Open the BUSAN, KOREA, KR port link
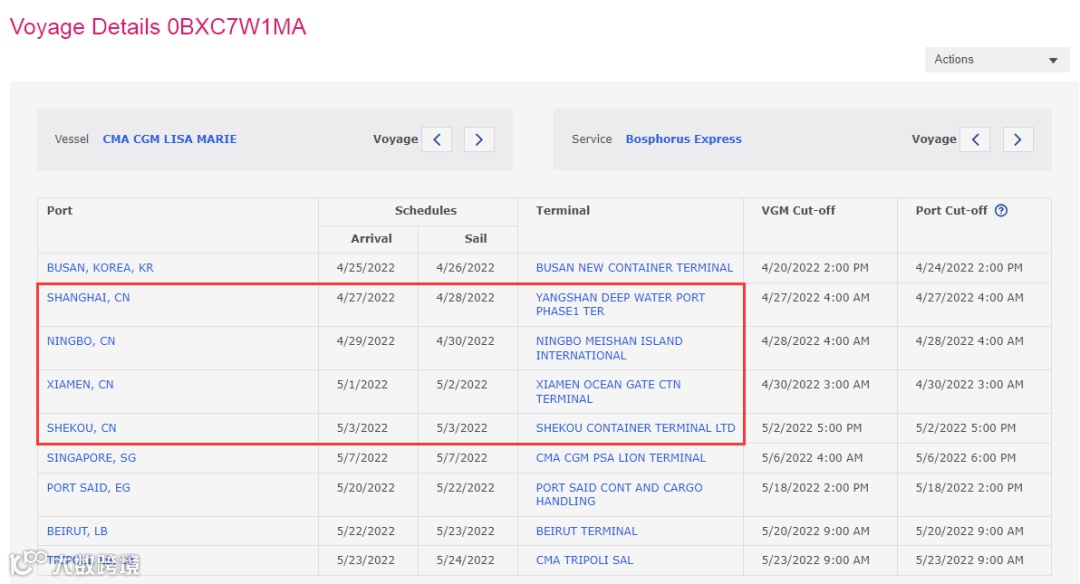 click(100, 268)
